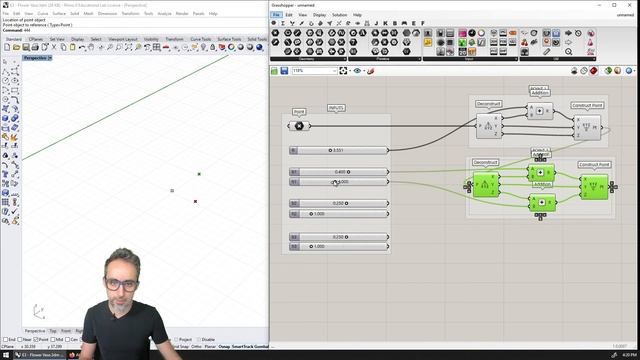Viewport: 640px width, 360px height.
Task: Click the Grasshopper open document green icon
Action: click(x=274, y=71)
